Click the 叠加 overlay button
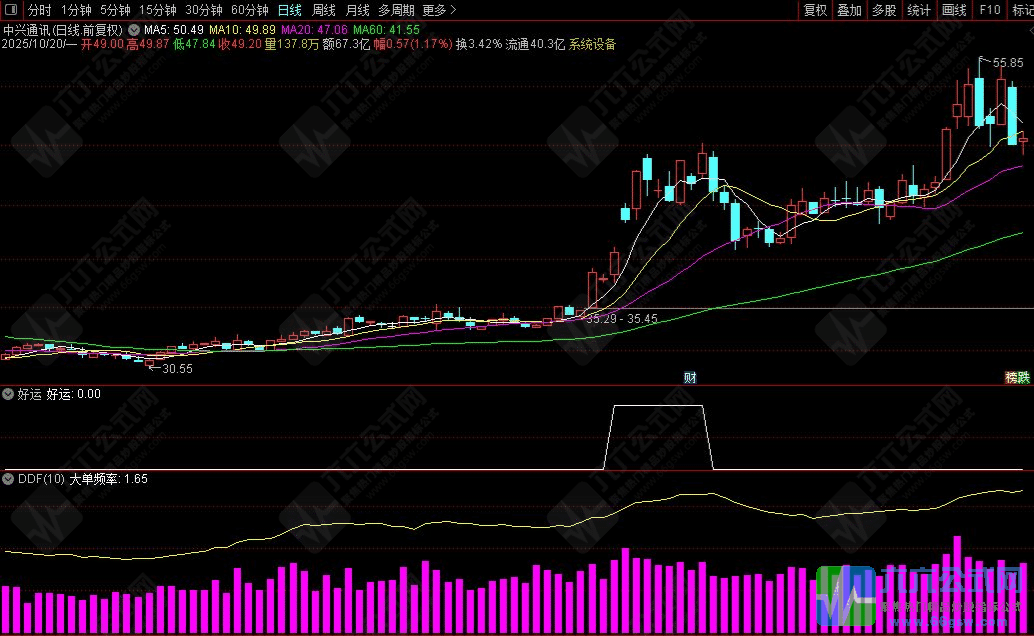Screen dimensions: 1034x636 point(849,10)
